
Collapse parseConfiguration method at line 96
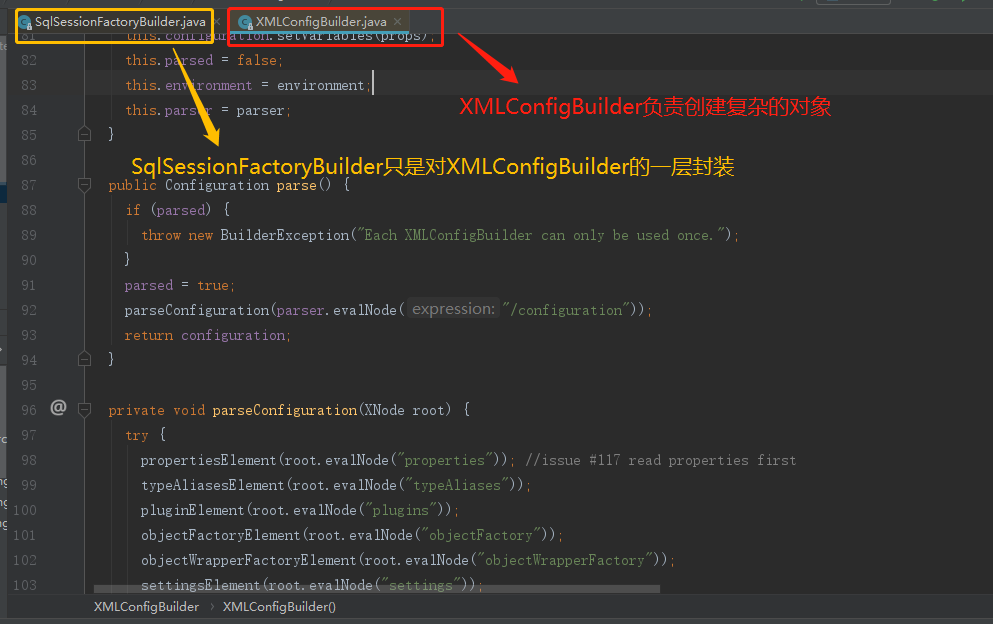pyautogui.click(x=84, y=410)
